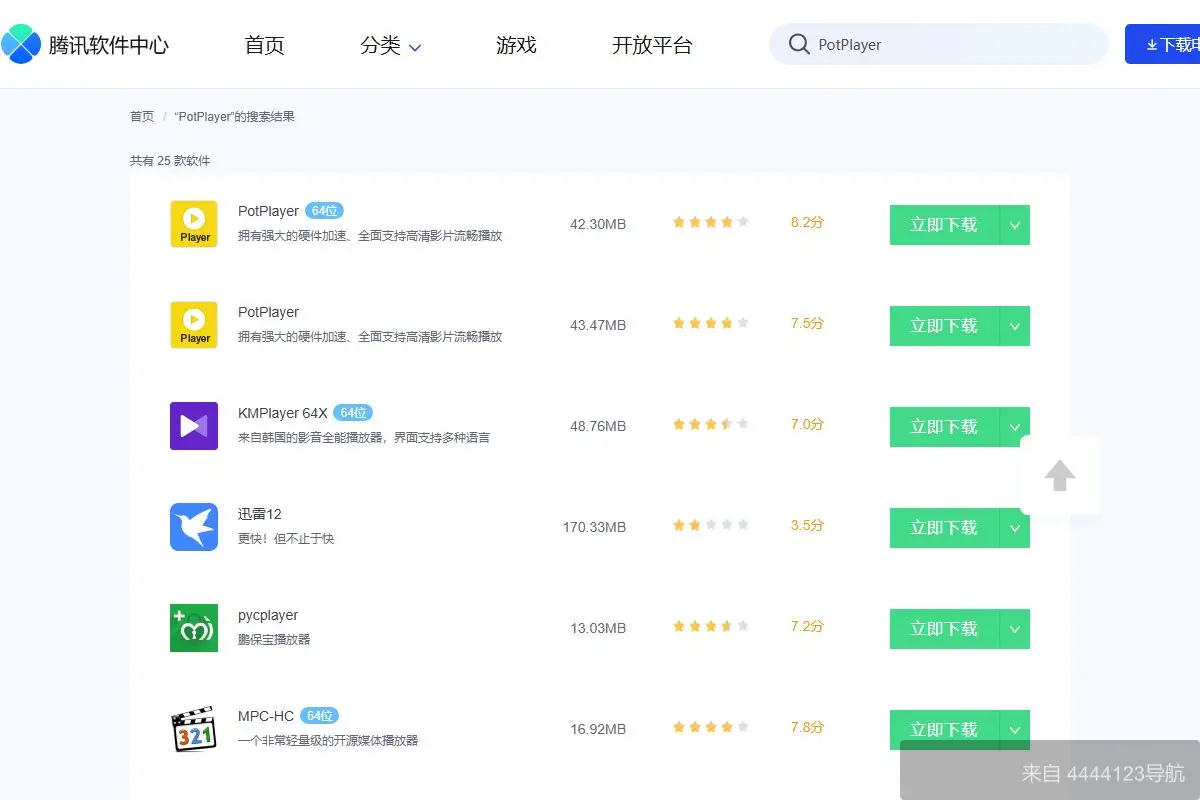Click the back-to-top arrow
This screenshot has height=800, width=1200.
[1059, 476]
